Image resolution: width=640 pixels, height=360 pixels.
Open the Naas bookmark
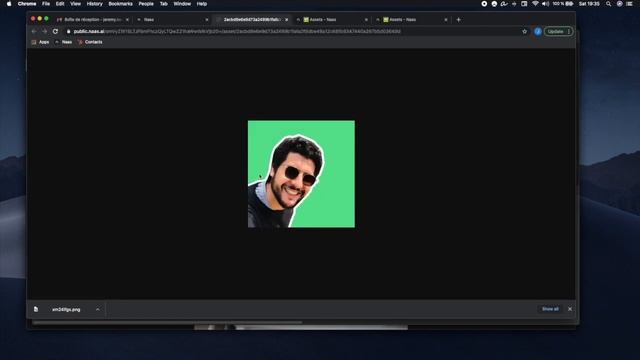coord(63,42)
